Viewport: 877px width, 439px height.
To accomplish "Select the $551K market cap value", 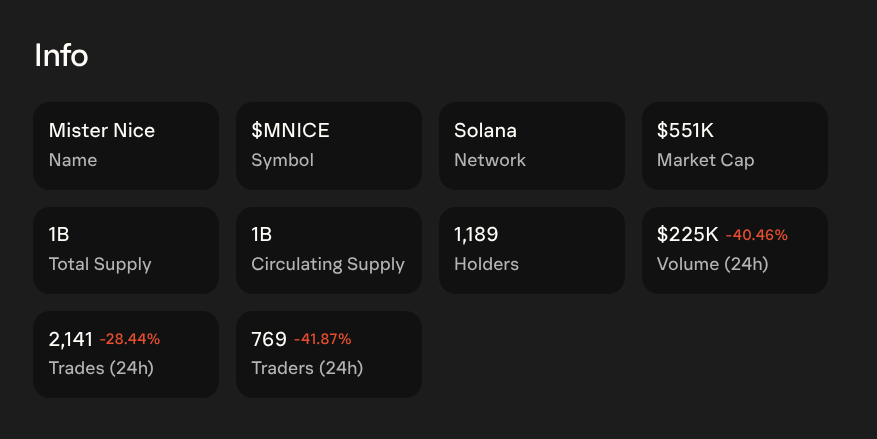I will pyautogui.click(x=685, y=130).
